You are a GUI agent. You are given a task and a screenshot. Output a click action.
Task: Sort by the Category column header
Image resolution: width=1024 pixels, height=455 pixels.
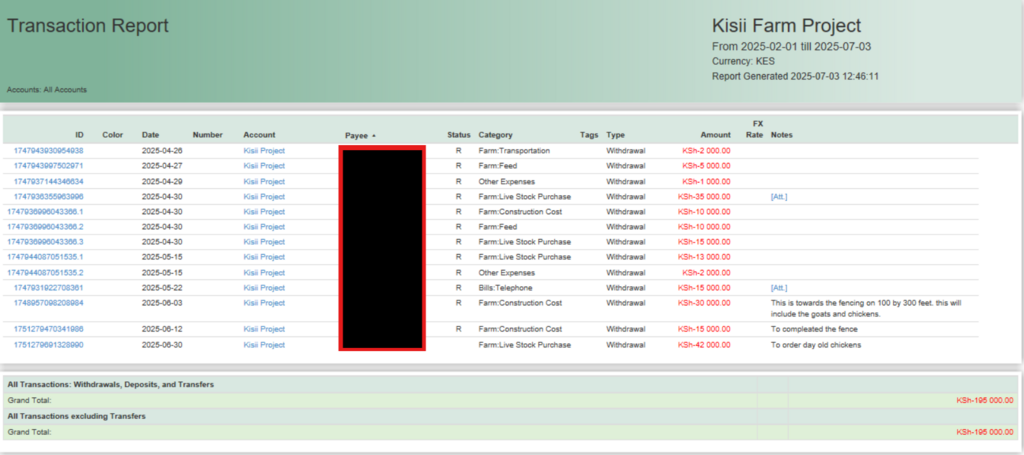(x=496, y=135)
